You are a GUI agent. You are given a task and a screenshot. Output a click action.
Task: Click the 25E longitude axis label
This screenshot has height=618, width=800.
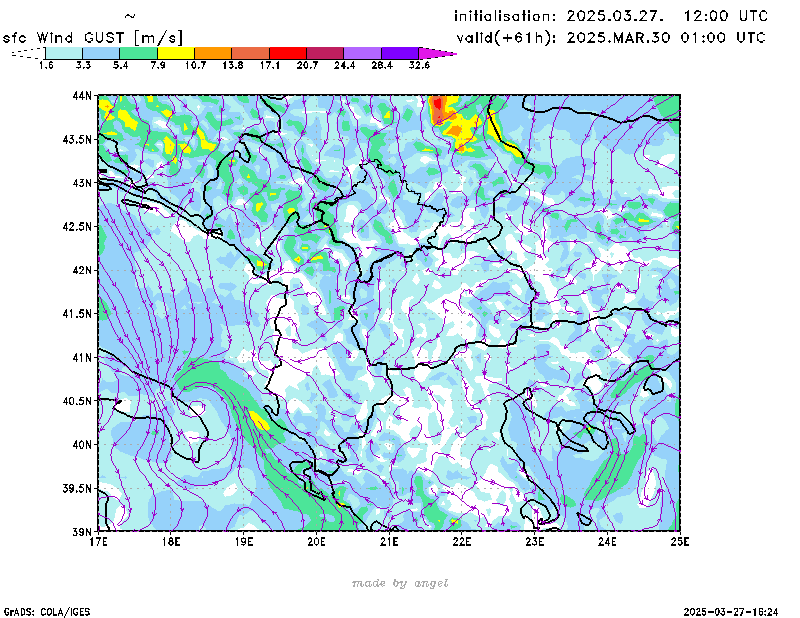(680, 542)
